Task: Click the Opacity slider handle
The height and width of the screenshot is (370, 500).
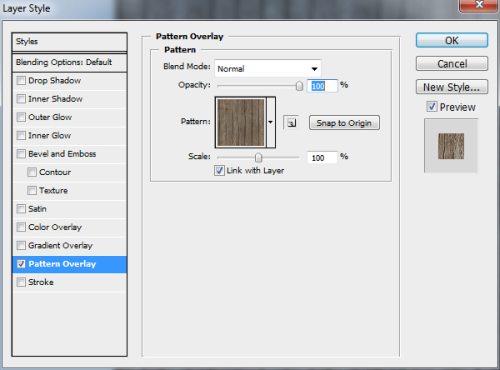Action: [x=299, y=86]
